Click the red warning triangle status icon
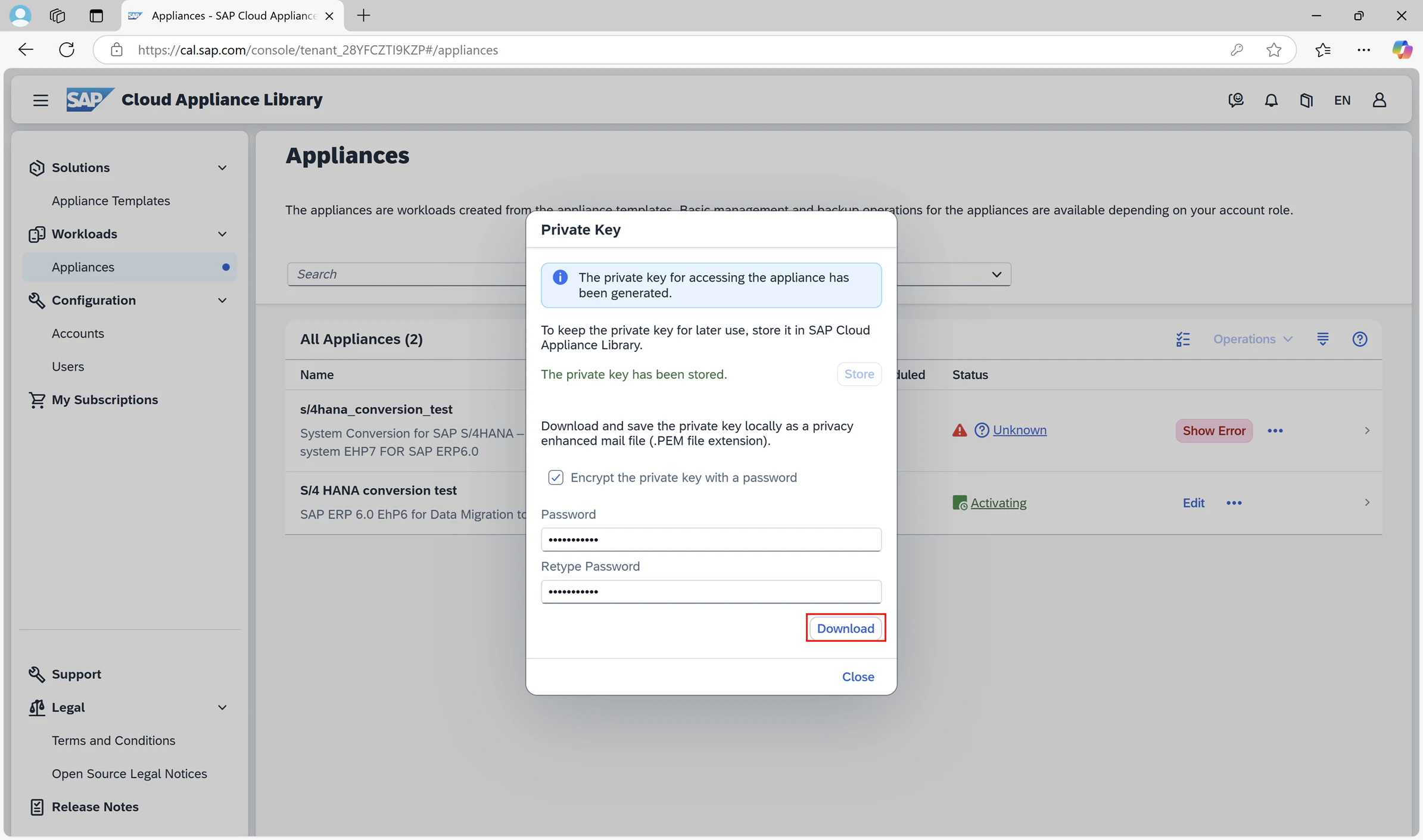The height and width of the screenshot is (840, 1423). 960,430
